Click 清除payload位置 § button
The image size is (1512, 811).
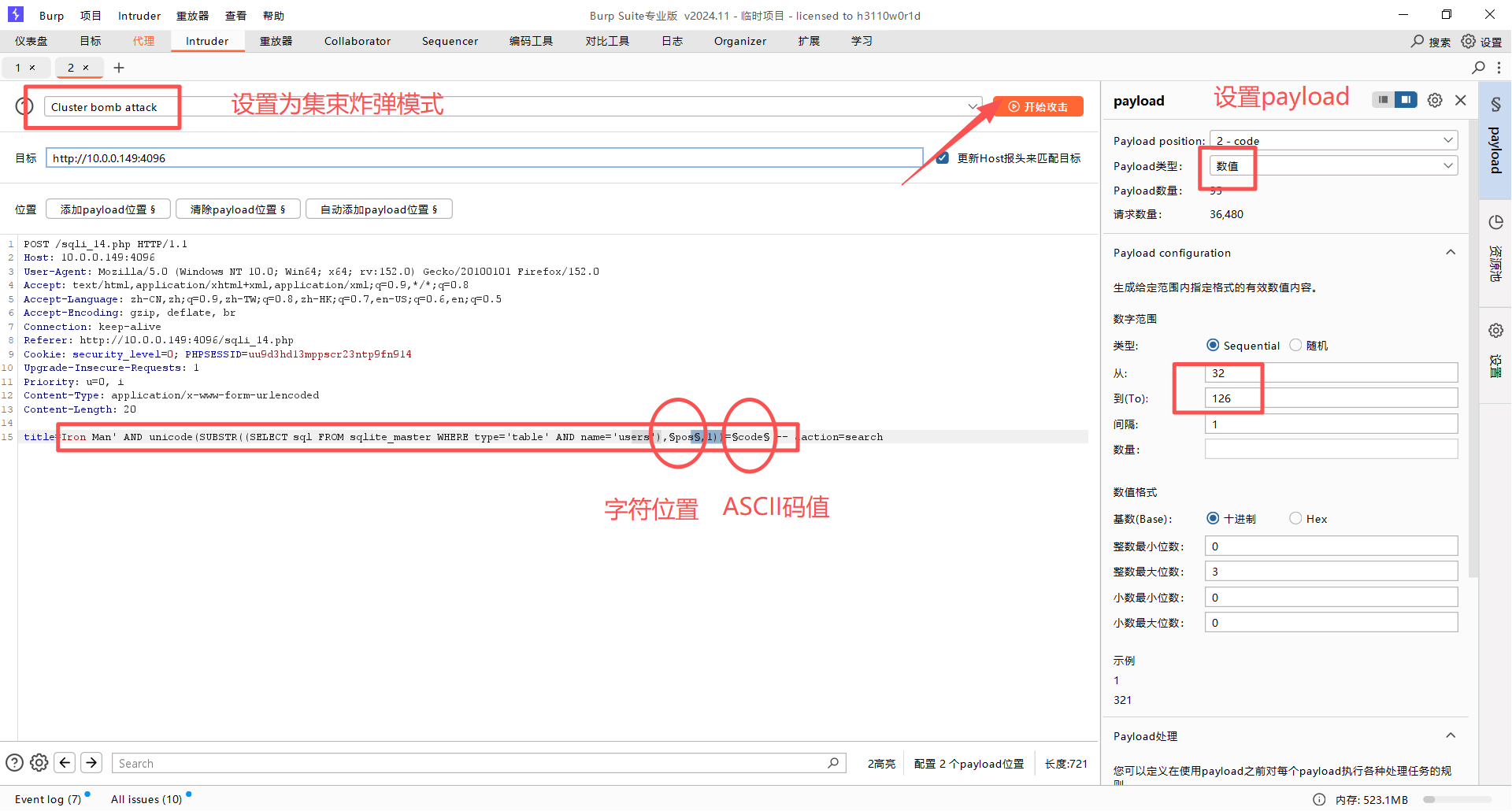pos(238,209)
